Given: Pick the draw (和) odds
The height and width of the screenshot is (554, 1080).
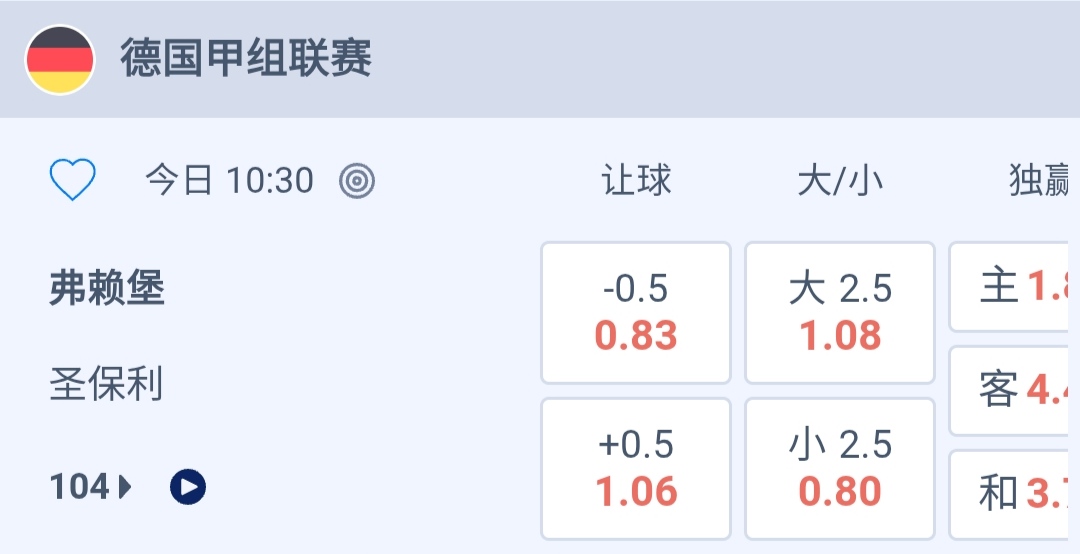Looking at the screenshot, I should (x=1014, y=493).
